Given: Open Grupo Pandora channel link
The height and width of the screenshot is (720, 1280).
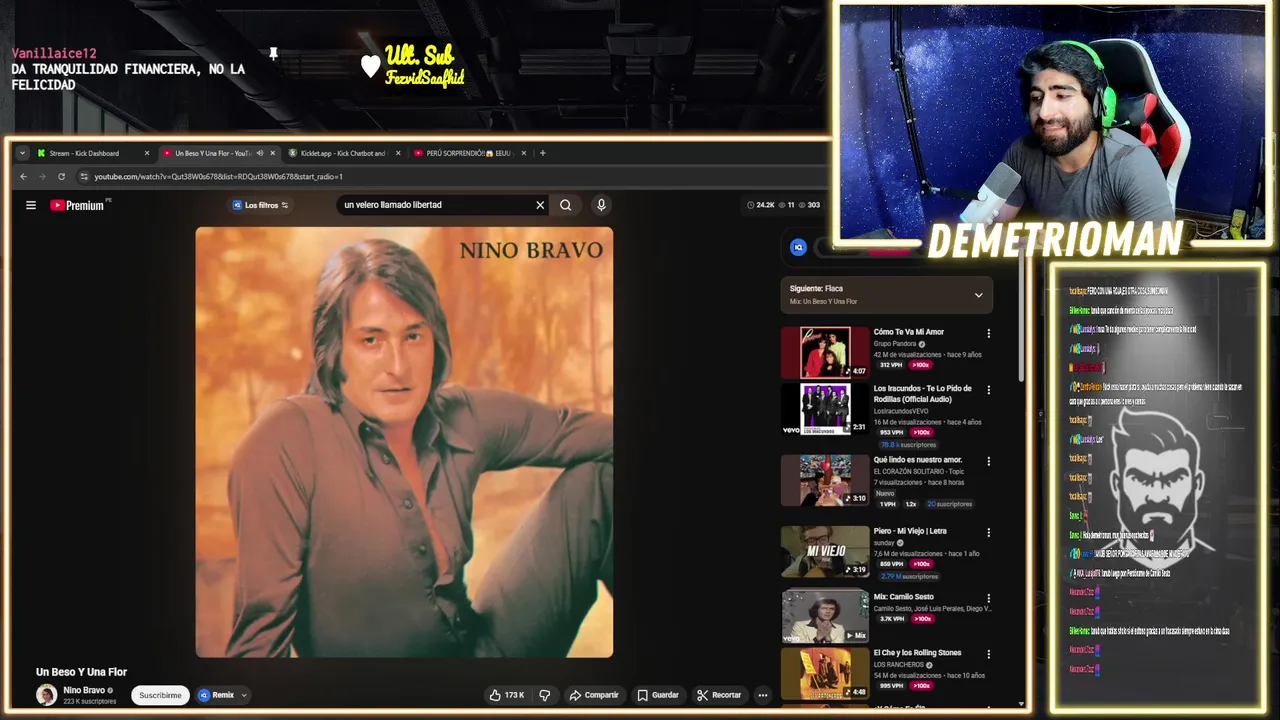Looking at the screenshot, I should pyautogui.click(x=895, y=344).
